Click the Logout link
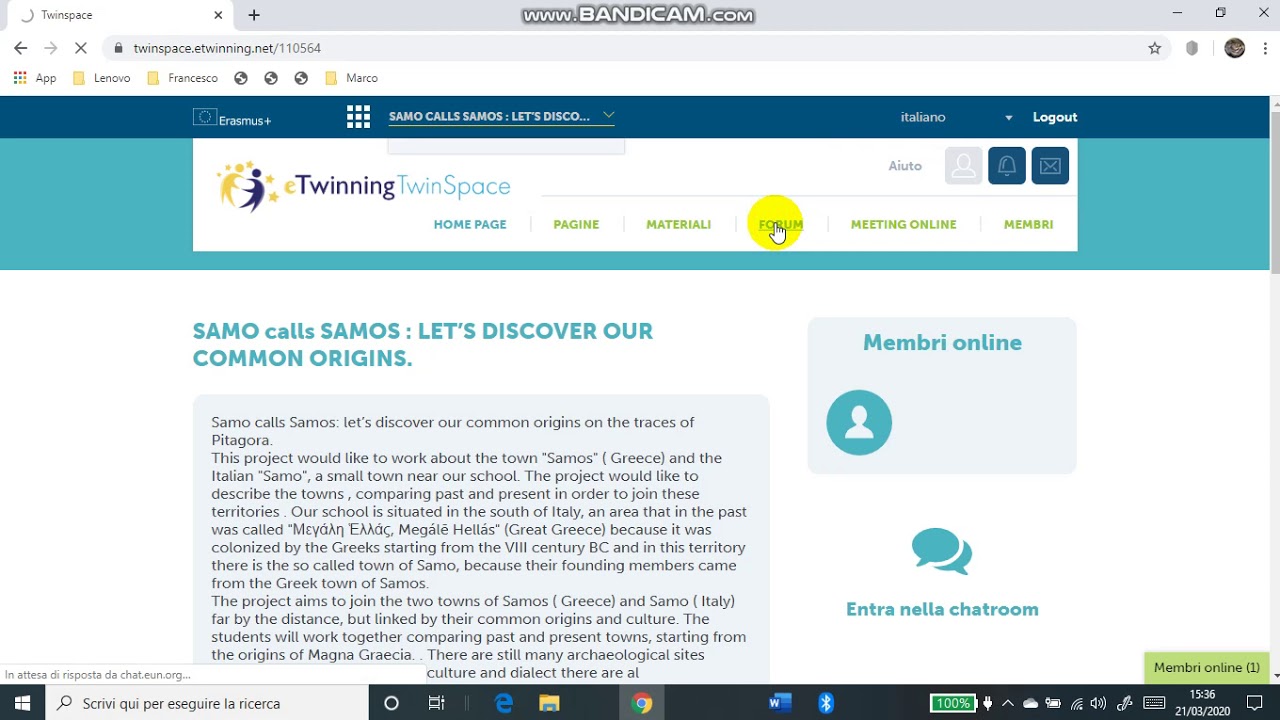 coord(1055,117)
